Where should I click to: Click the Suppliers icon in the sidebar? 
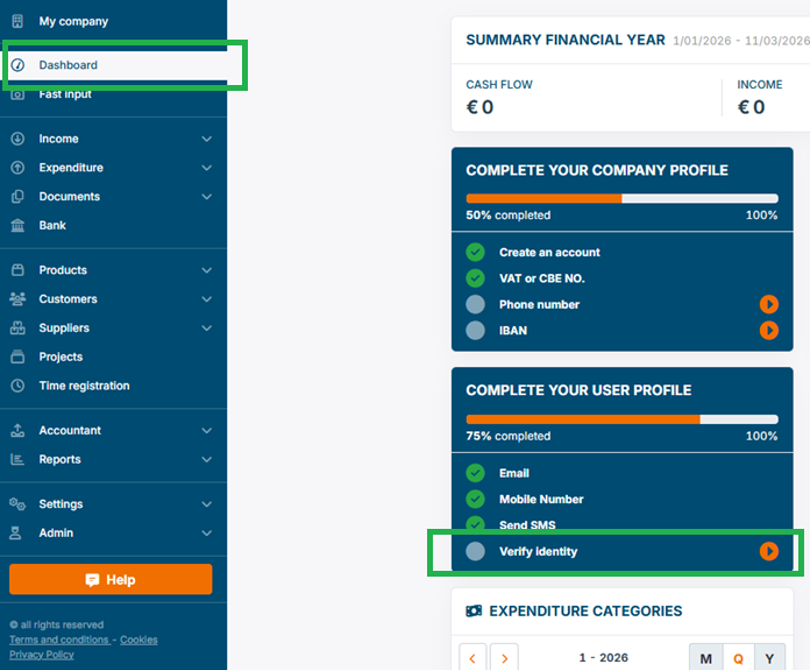(19, 327)
